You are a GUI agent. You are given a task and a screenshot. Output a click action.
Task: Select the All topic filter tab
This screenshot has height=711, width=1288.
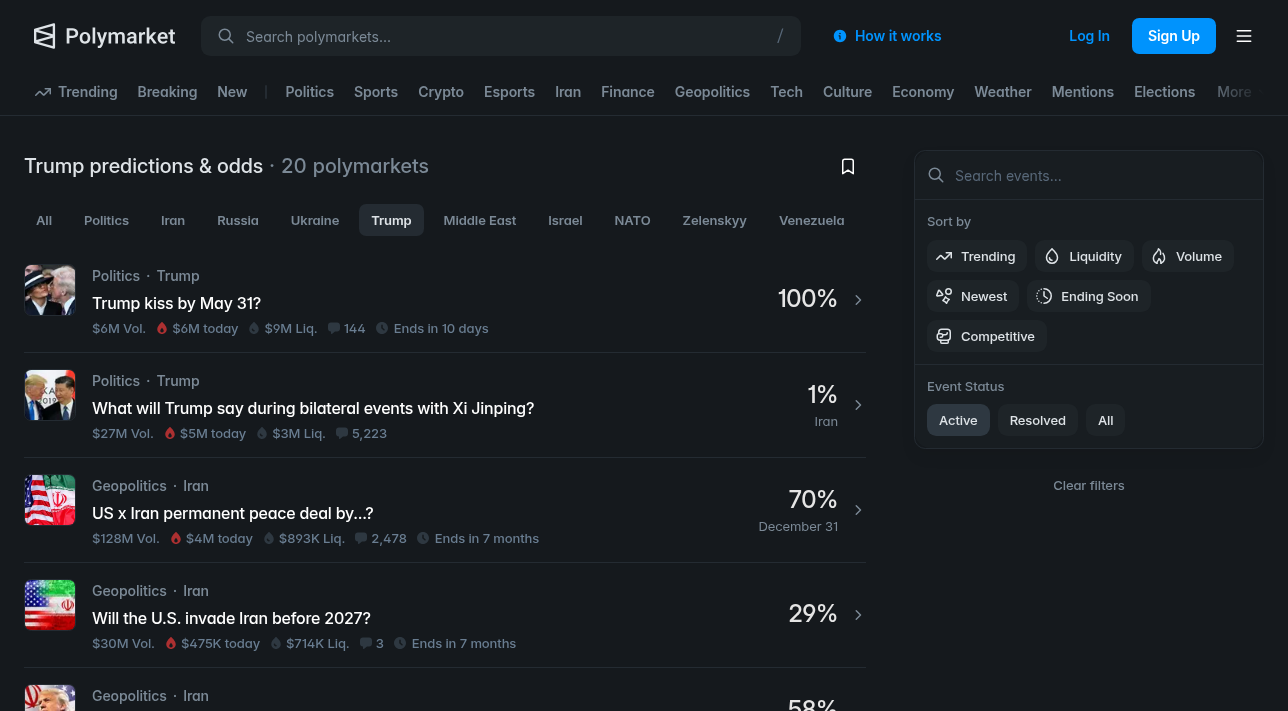pyautogui.click(x=44, y=220)
